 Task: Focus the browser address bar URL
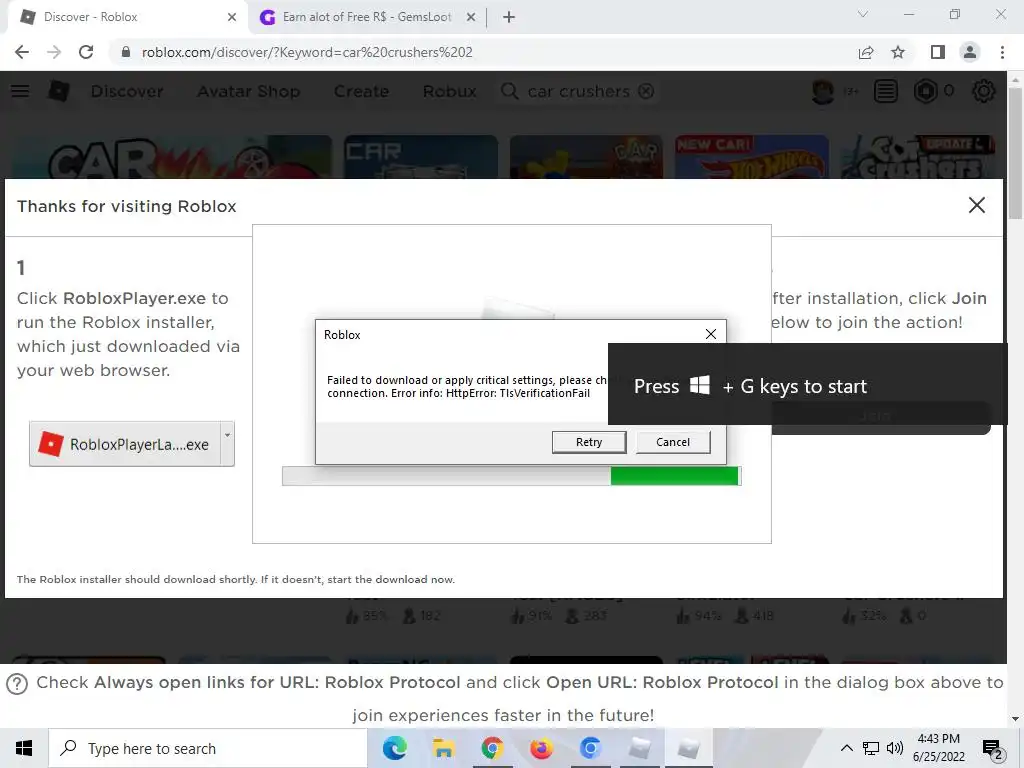click(x=307, y=52)
